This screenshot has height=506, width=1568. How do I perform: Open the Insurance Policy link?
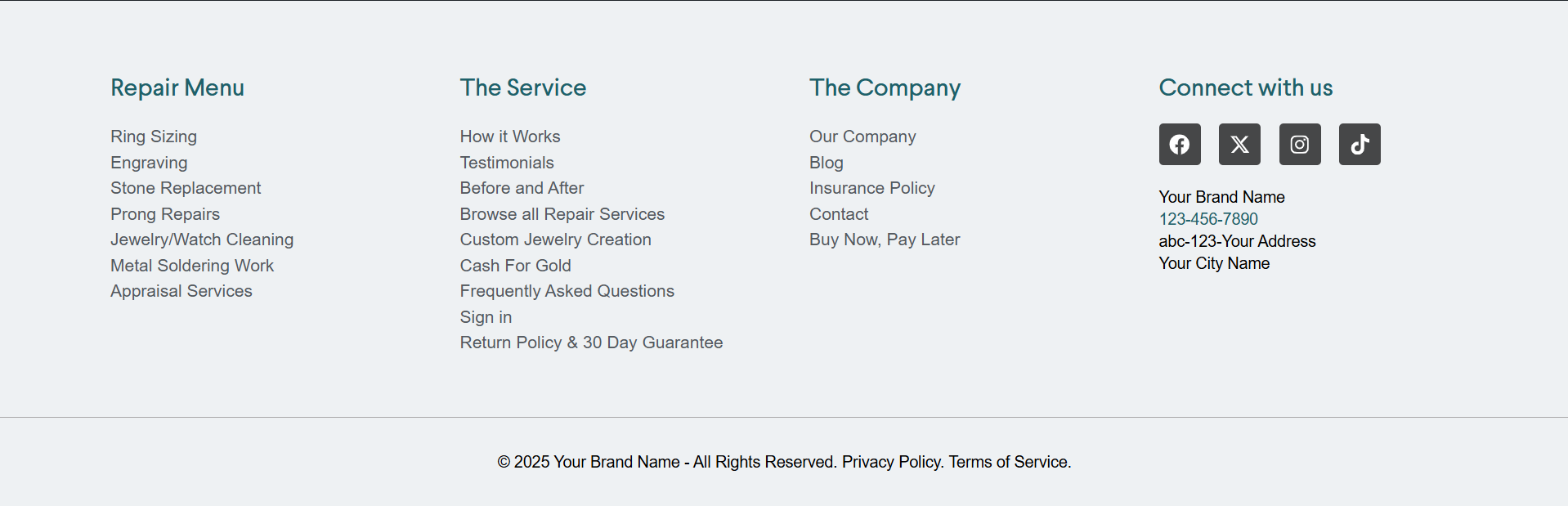click(x=871, y=188)
